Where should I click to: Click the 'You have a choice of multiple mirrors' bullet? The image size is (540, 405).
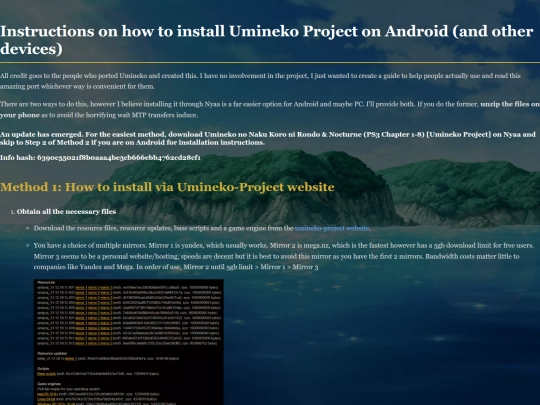[284, 256]
